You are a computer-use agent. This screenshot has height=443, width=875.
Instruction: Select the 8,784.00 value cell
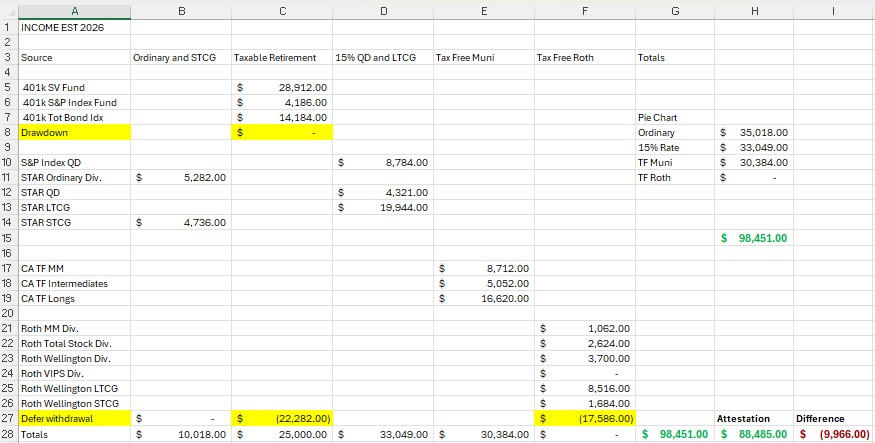point(383,162)
